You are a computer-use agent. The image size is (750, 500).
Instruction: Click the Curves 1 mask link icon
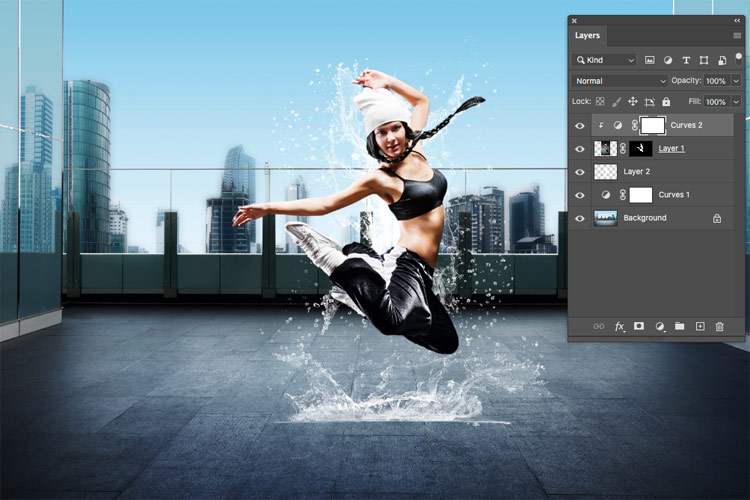pos(623,195)
